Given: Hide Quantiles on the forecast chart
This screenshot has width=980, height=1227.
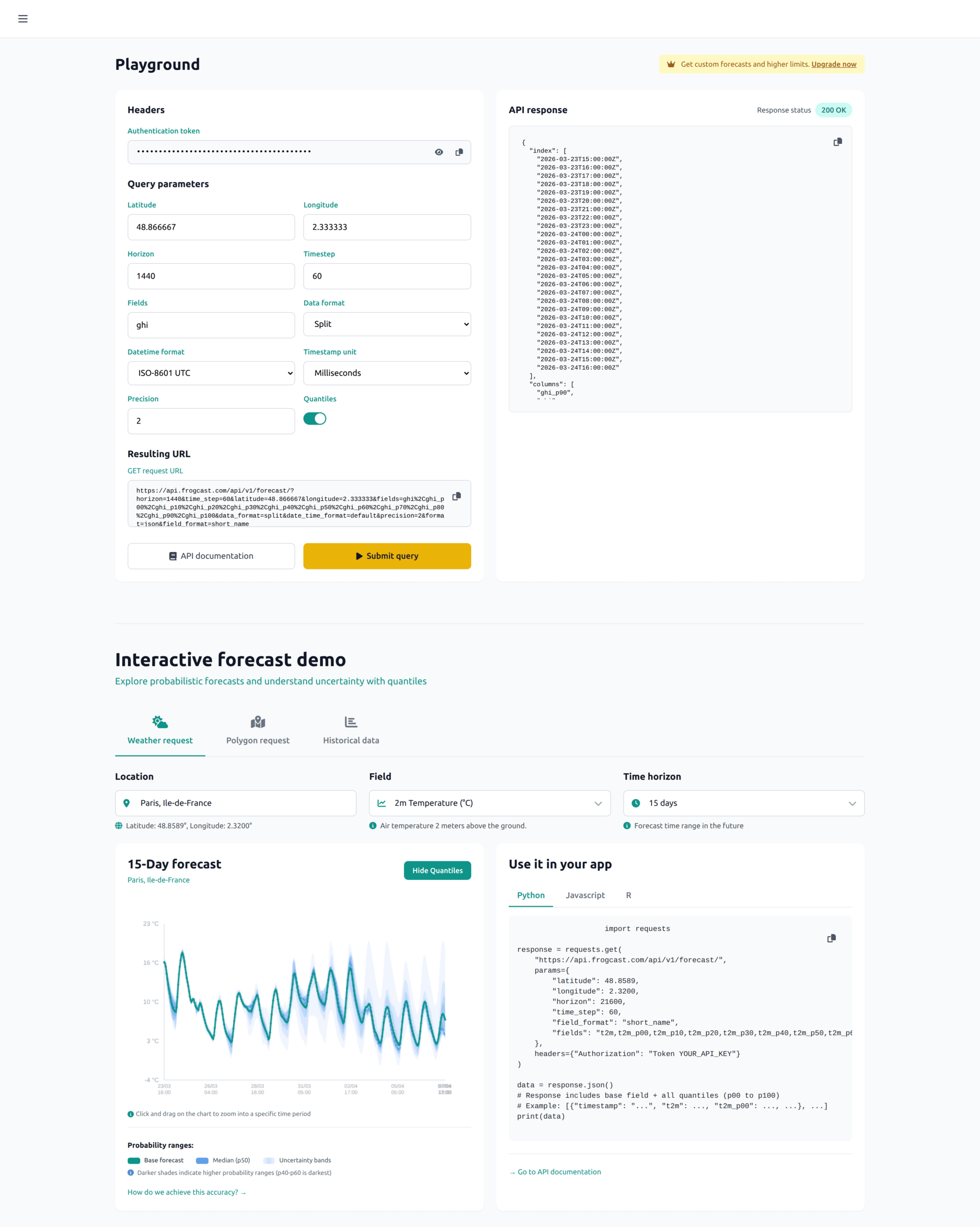Looking at the screenshot, I should 437,870.
